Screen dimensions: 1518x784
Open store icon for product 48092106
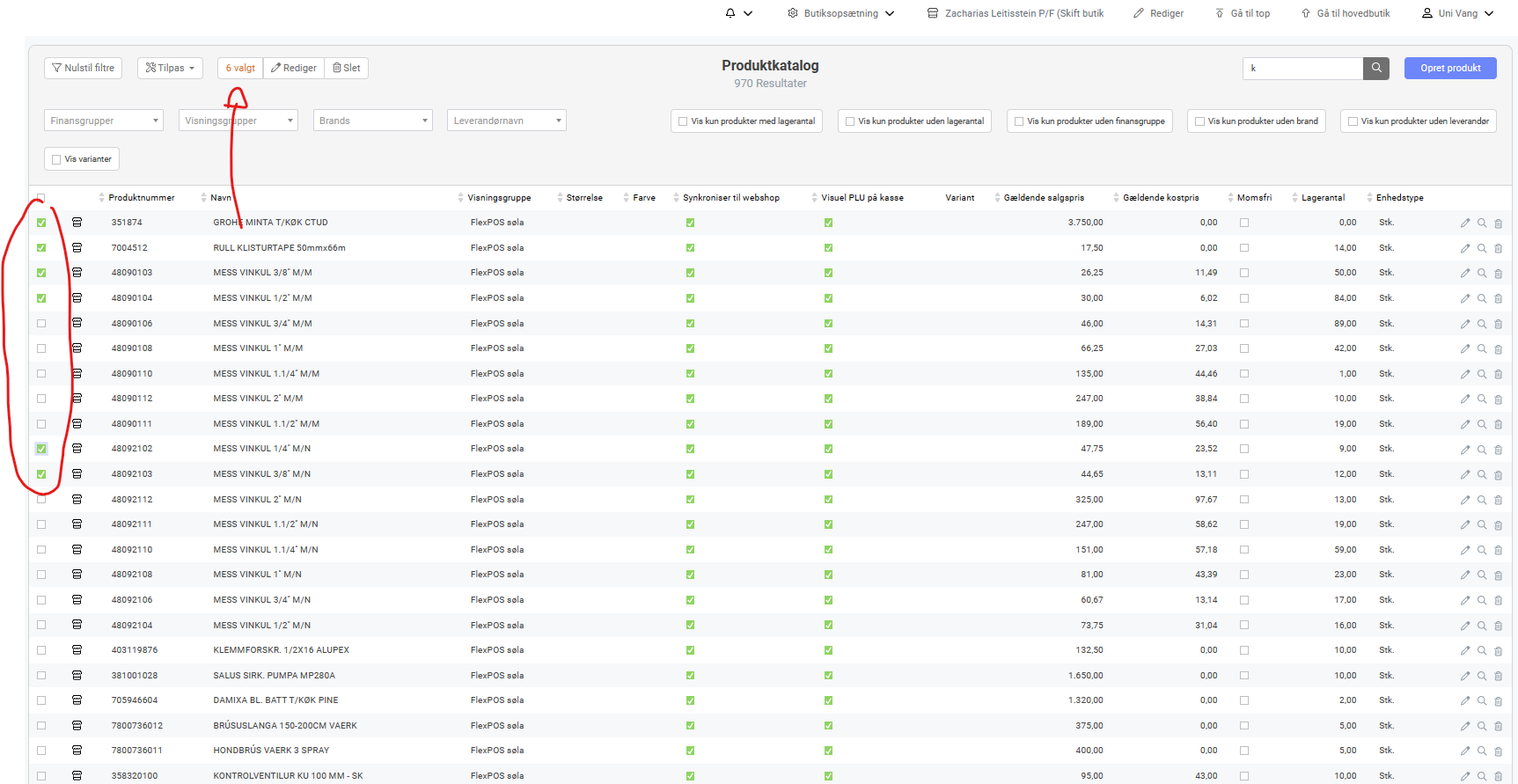click(x=77, y=600)
